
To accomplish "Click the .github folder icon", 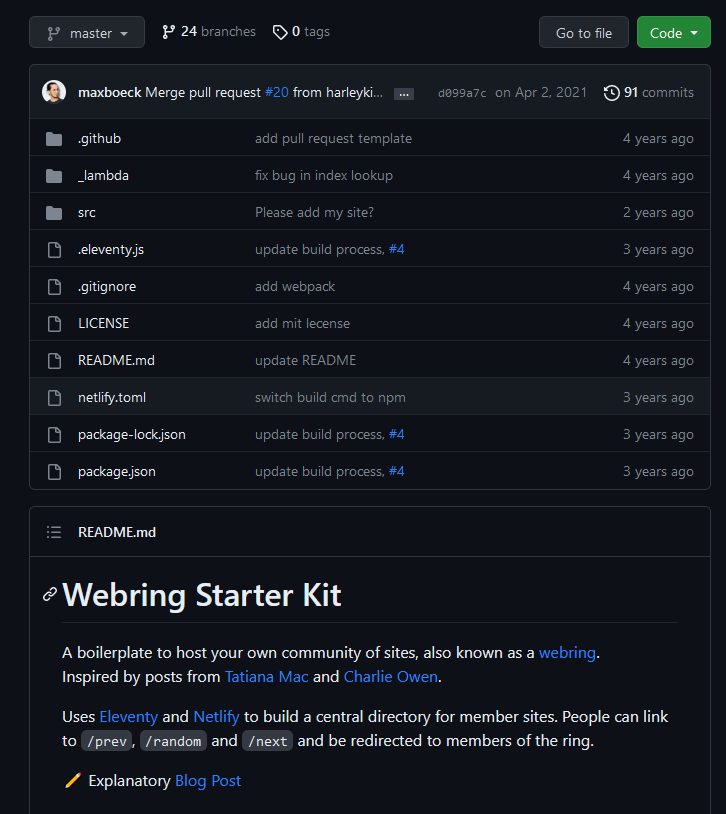I will pos(54,139).
